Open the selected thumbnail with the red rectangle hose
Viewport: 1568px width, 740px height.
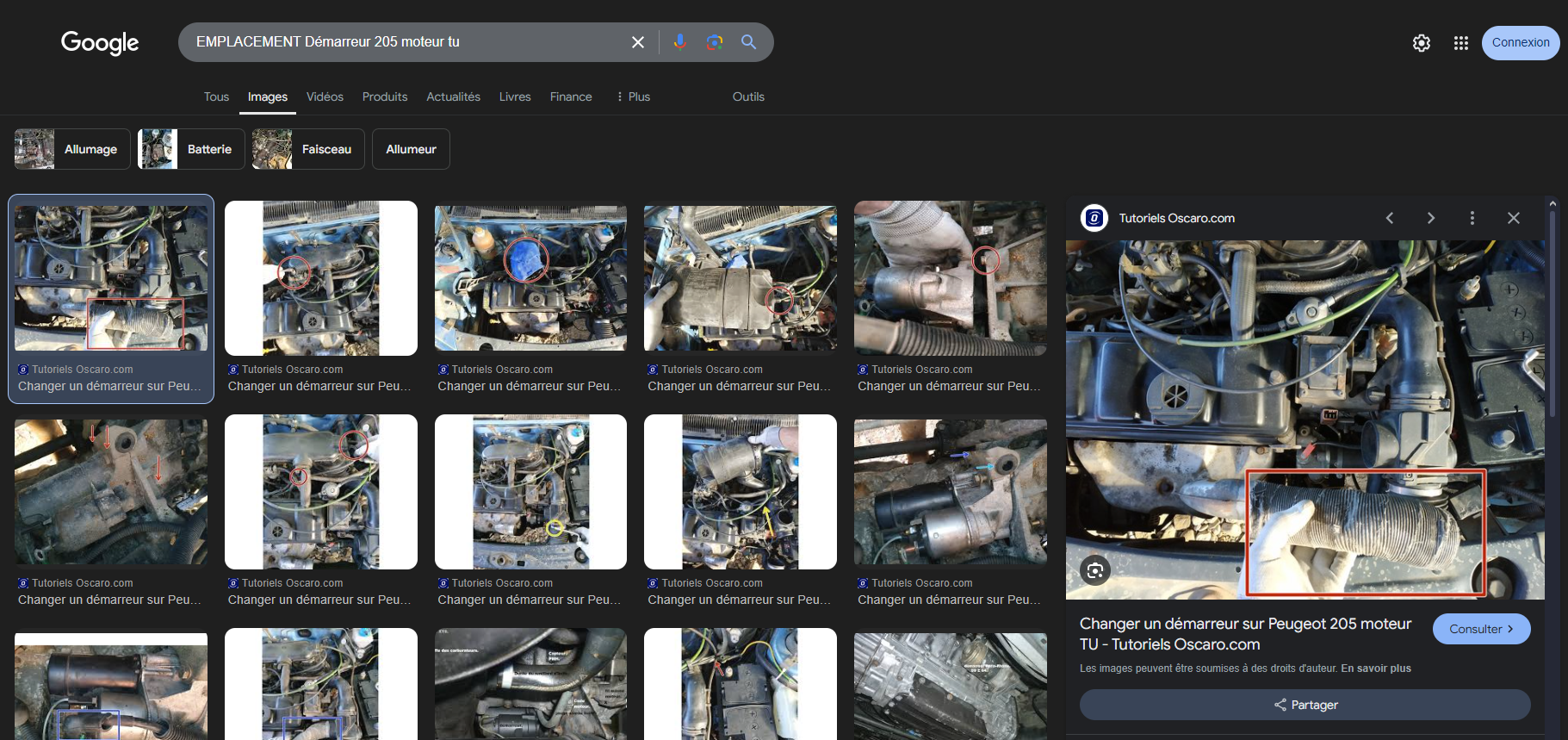point(111,278)
